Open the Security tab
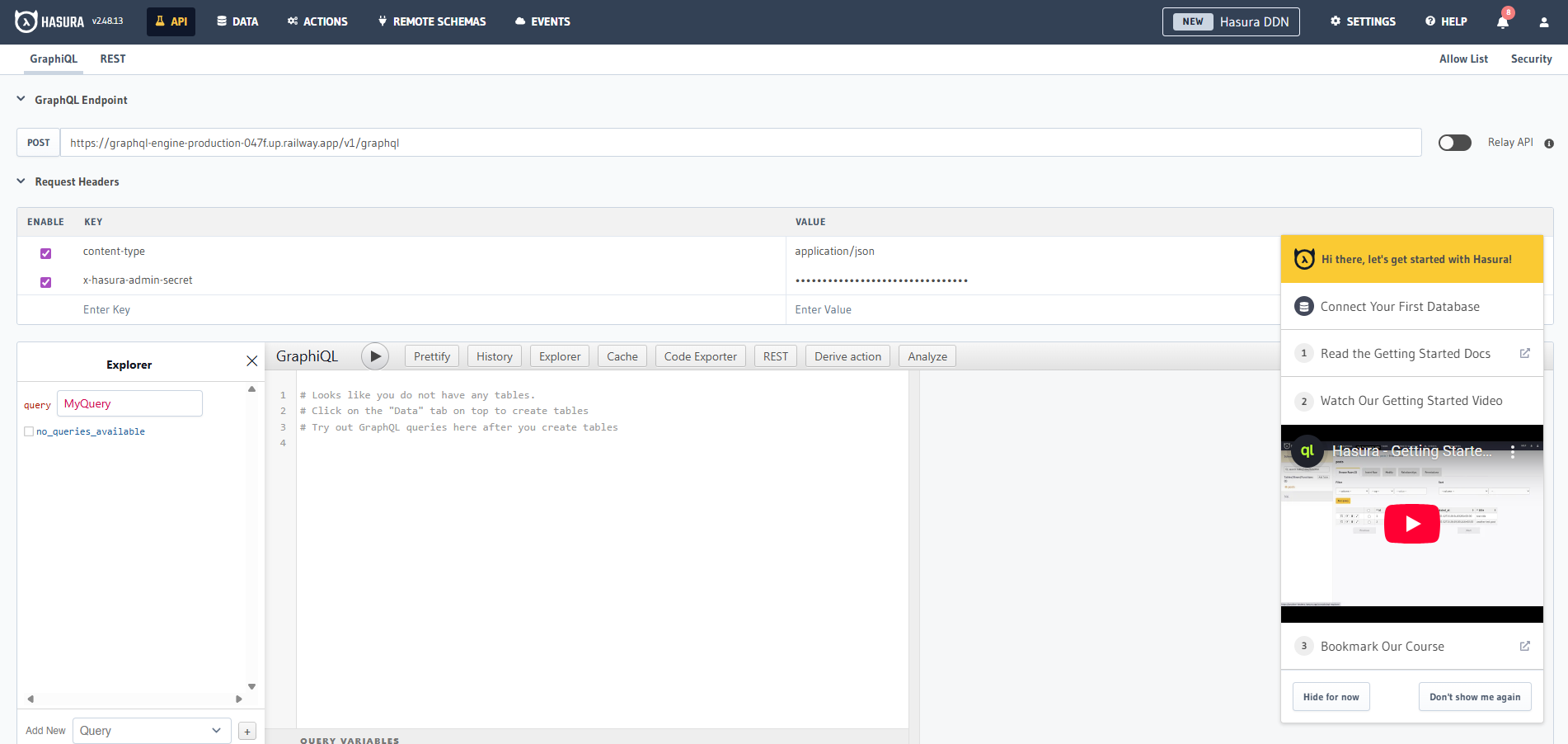The image size is (1568, 744). (x=1531, y=59)
